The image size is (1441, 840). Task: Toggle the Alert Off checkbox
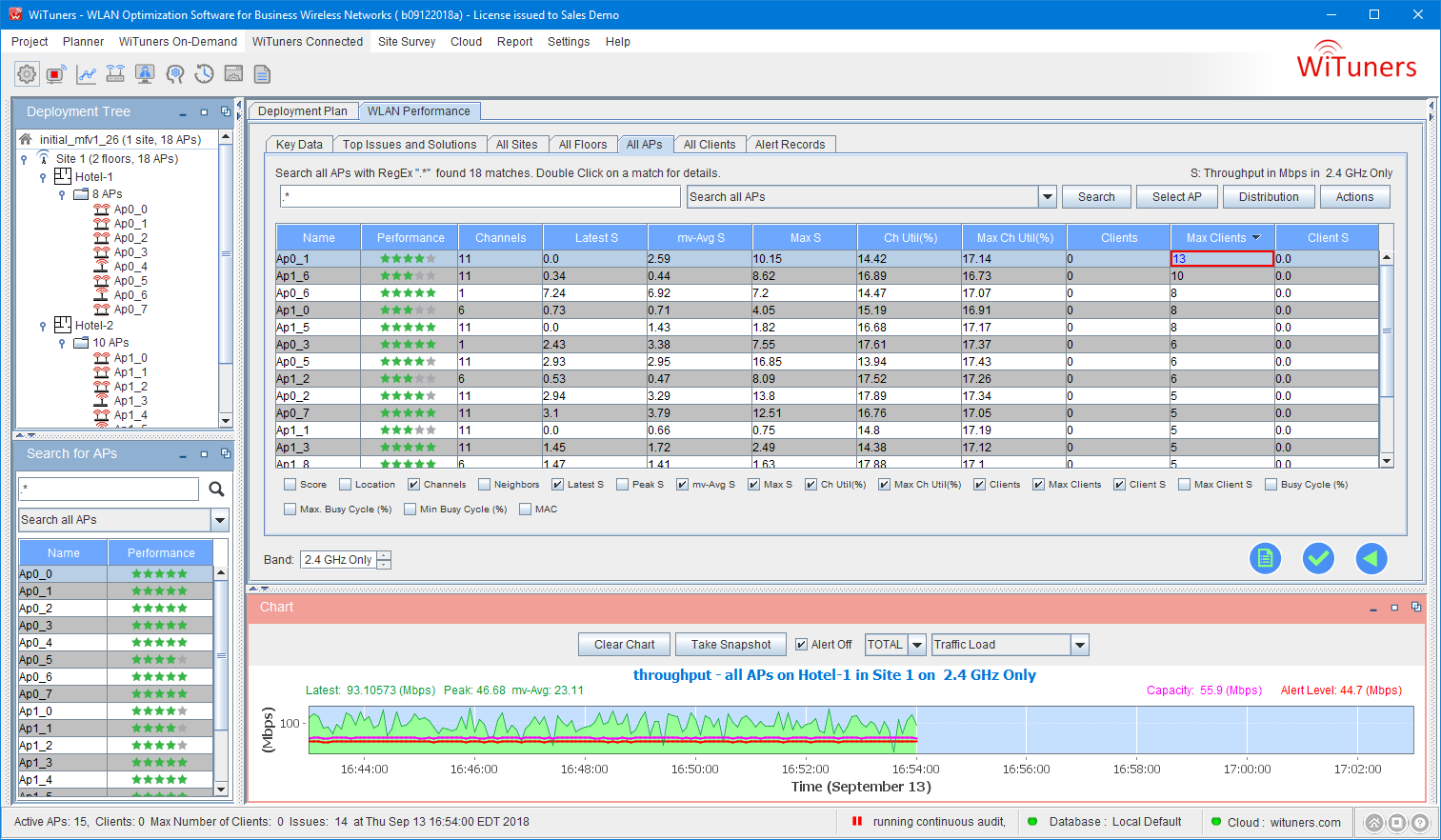pyautogui.click(x=802, y=645)
